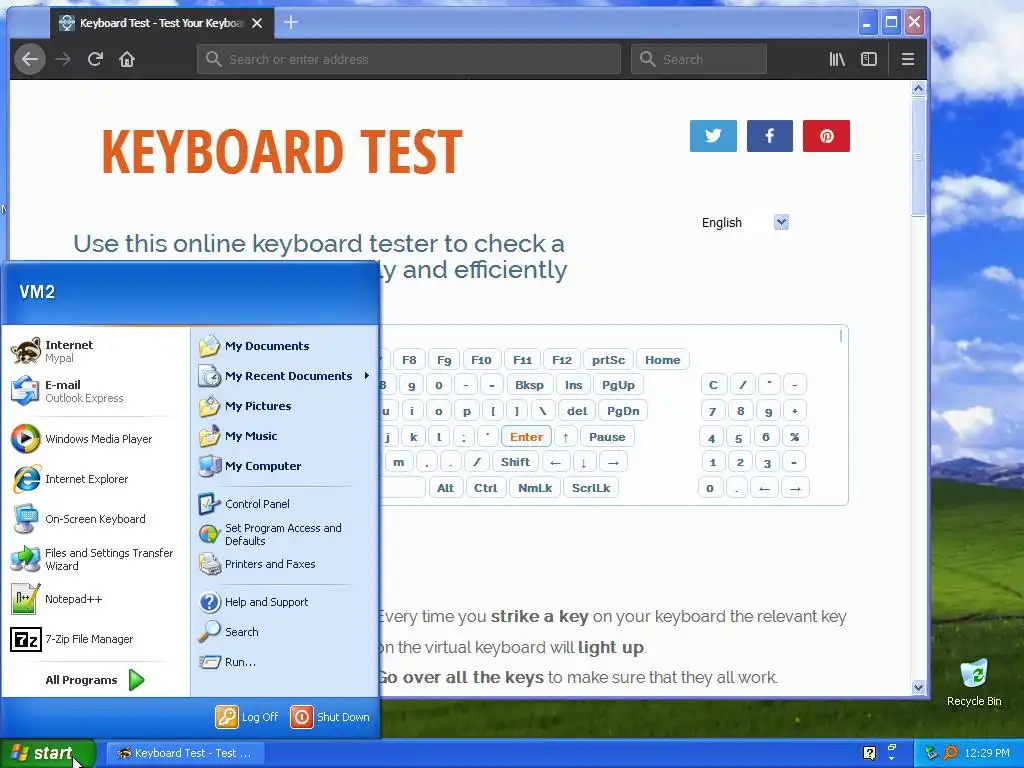The image size is (1024, 768).
Task: Start Files and Settings Transfer Wizard
Action: click(93, 559)
